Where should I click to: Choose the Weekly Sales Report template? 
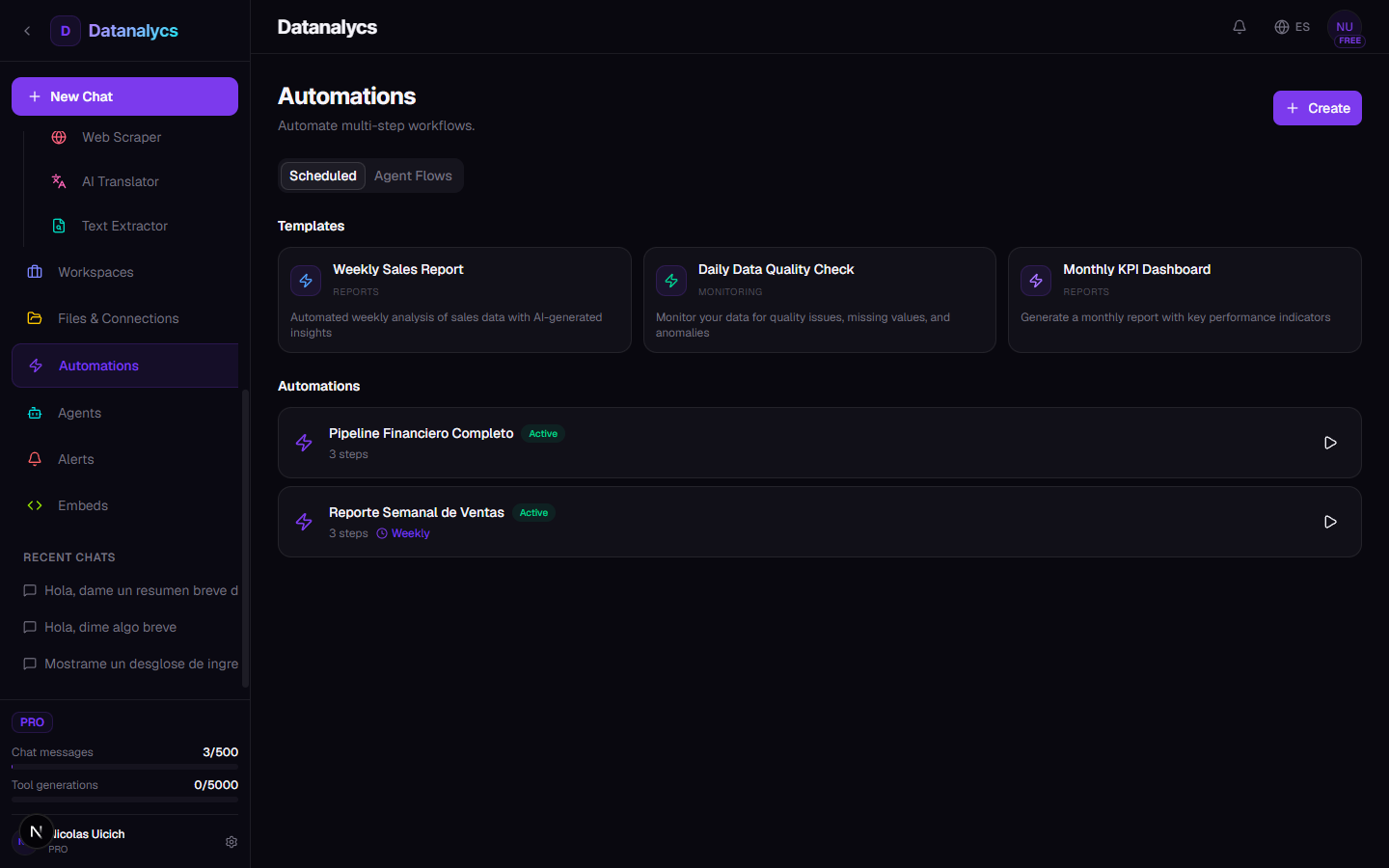(x=454, y=300)
